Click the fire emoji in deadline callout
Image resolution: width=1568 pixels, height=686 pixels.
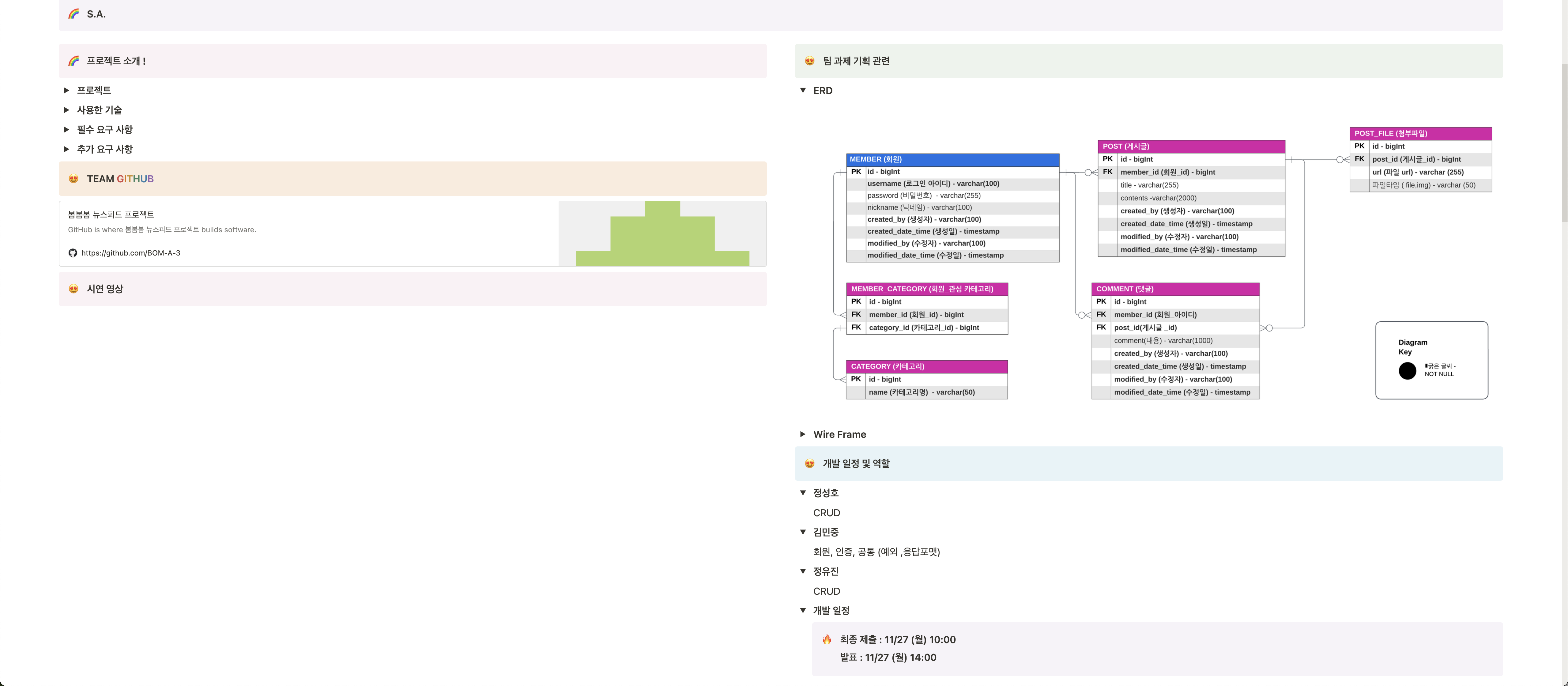827,639
